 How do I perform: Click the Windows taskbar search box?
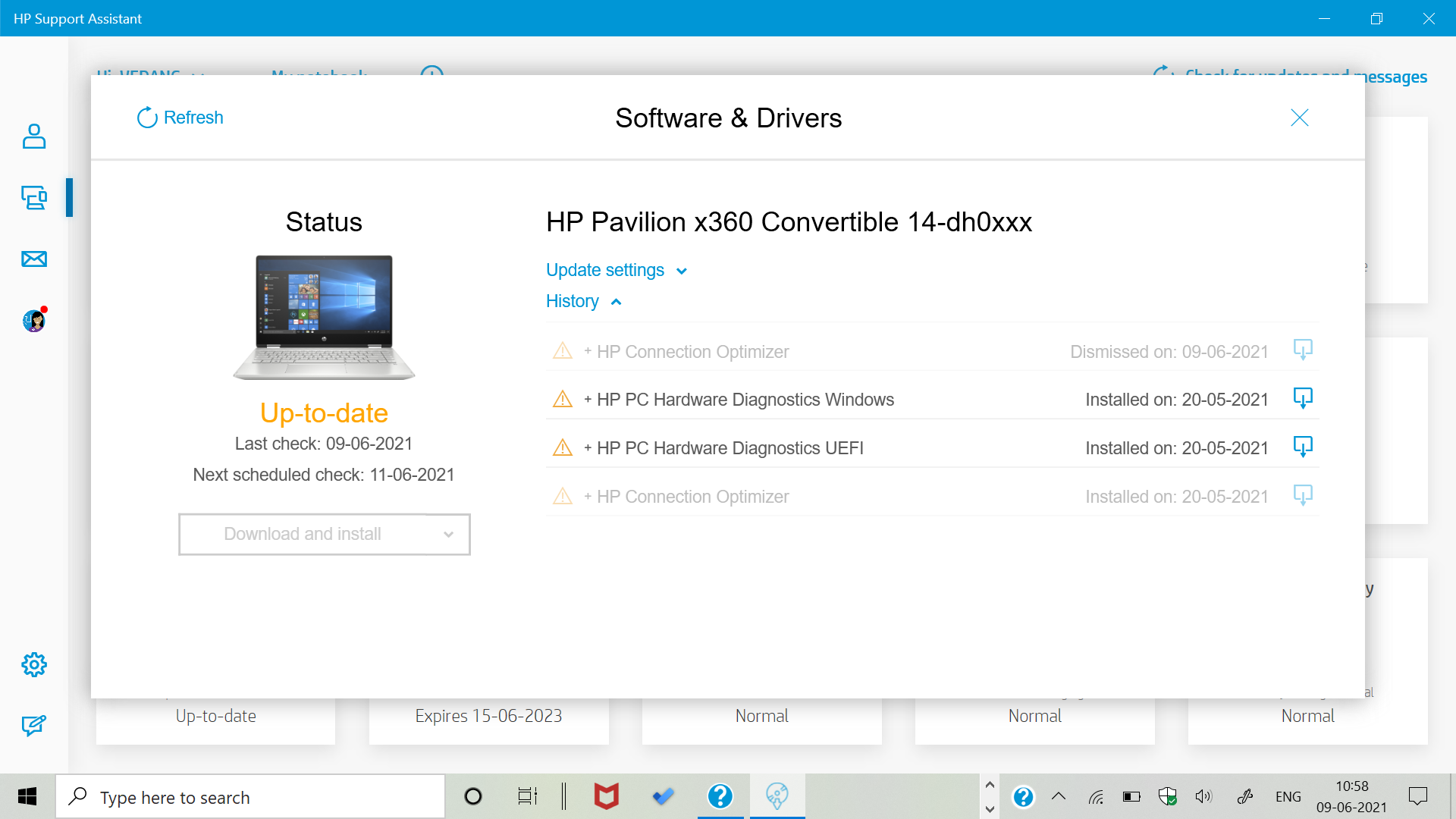click(250, 797)
